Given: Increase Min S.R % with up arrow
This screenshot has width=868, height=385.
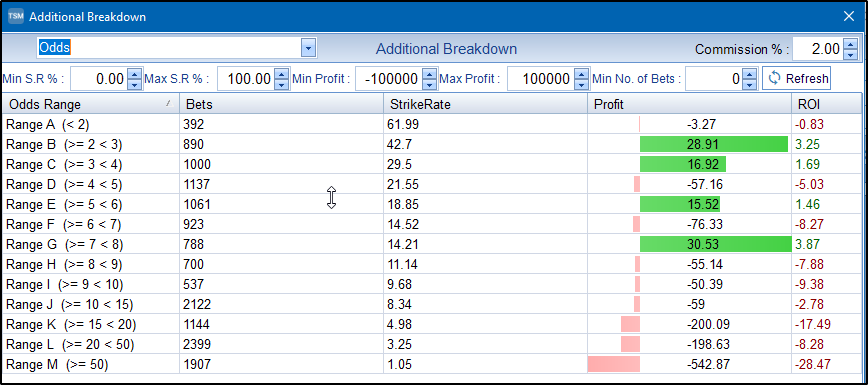Looking at the screenshot, I should pyautogui.click(x=135, y=74).
